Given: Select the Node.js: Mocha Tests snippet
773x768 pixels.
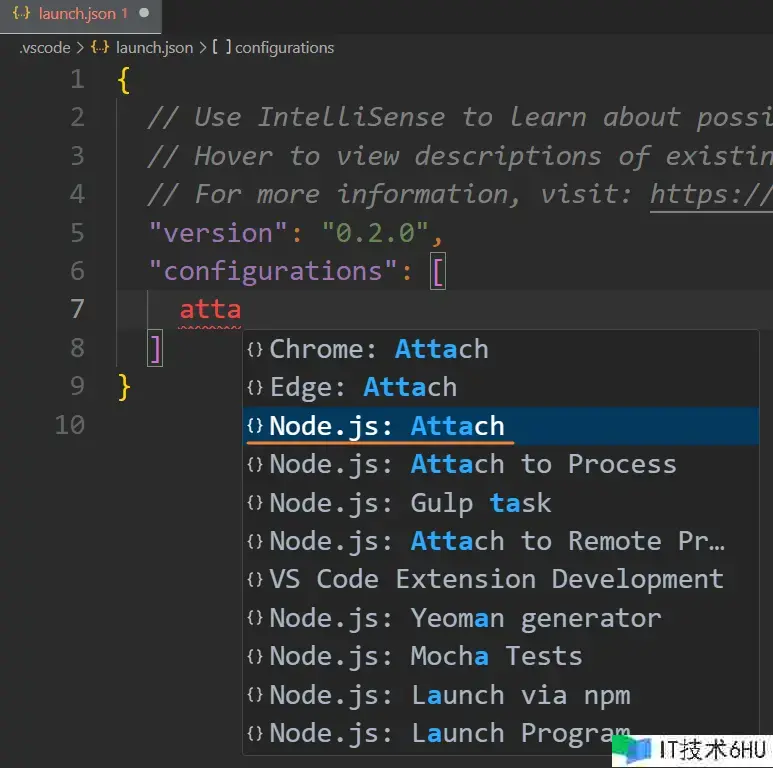Looking at the screenshot, I should [426, 657].
